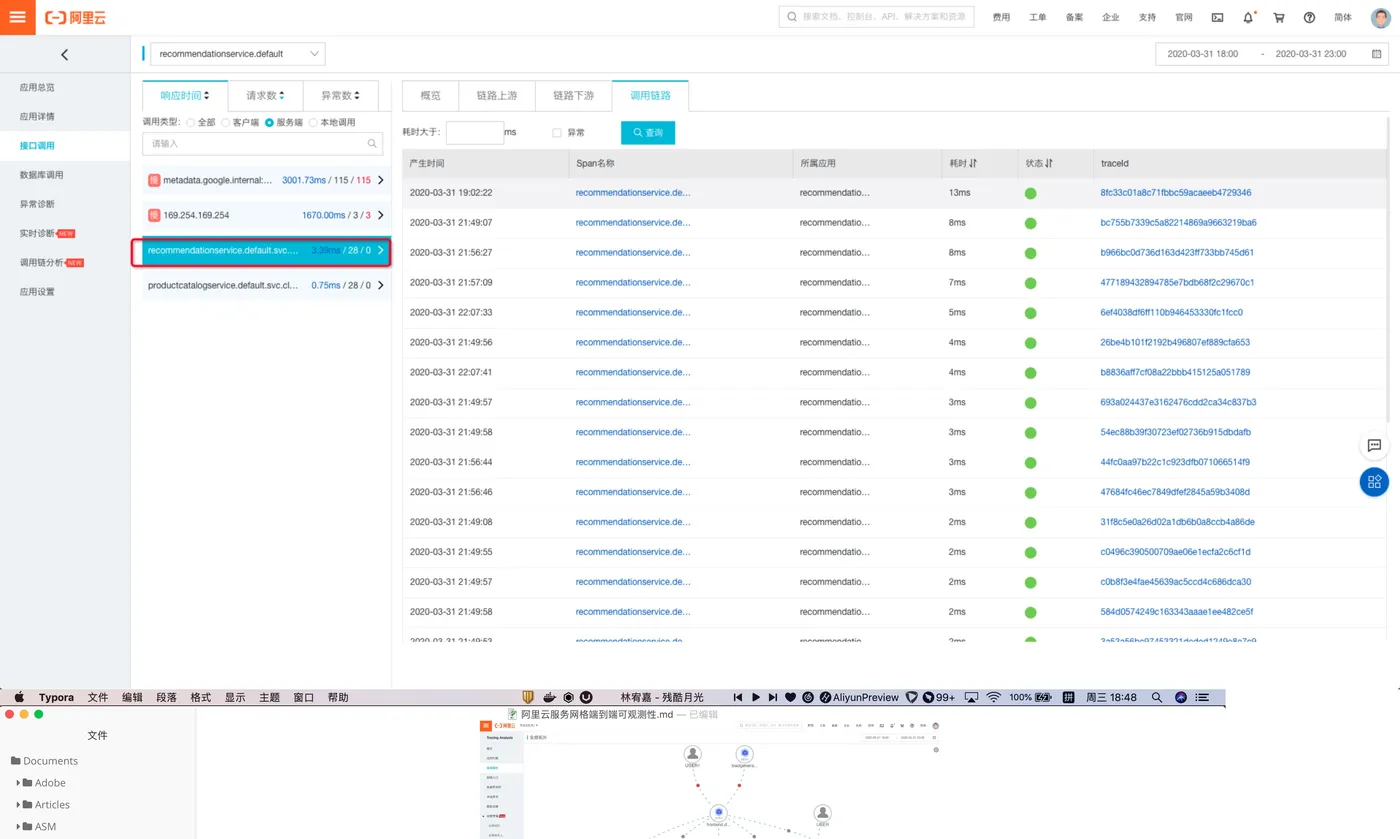Expand the productcatalogservice.default.svc row chevron
This screenshot has height=839, width=1400.
click(381, 285)
